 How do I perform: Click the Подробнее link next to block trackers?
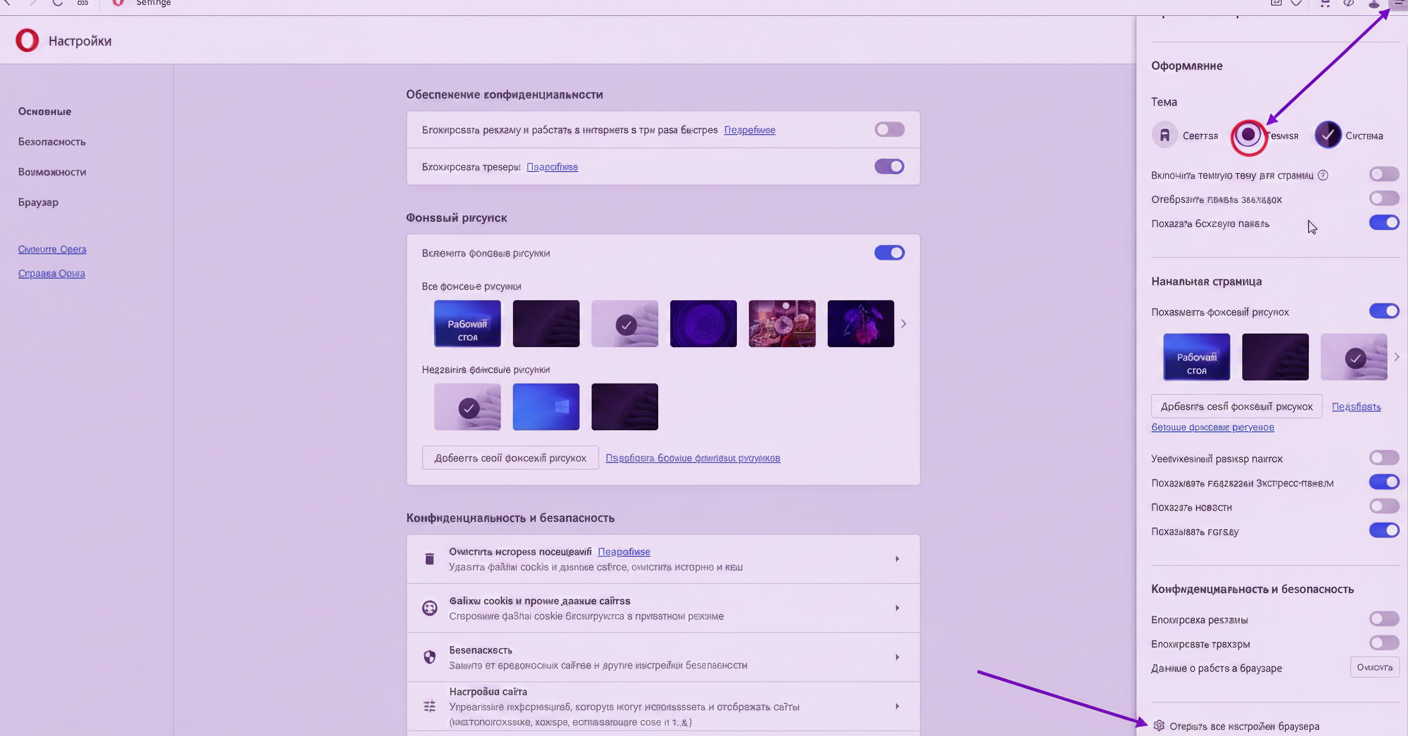(x=552, y=167)
